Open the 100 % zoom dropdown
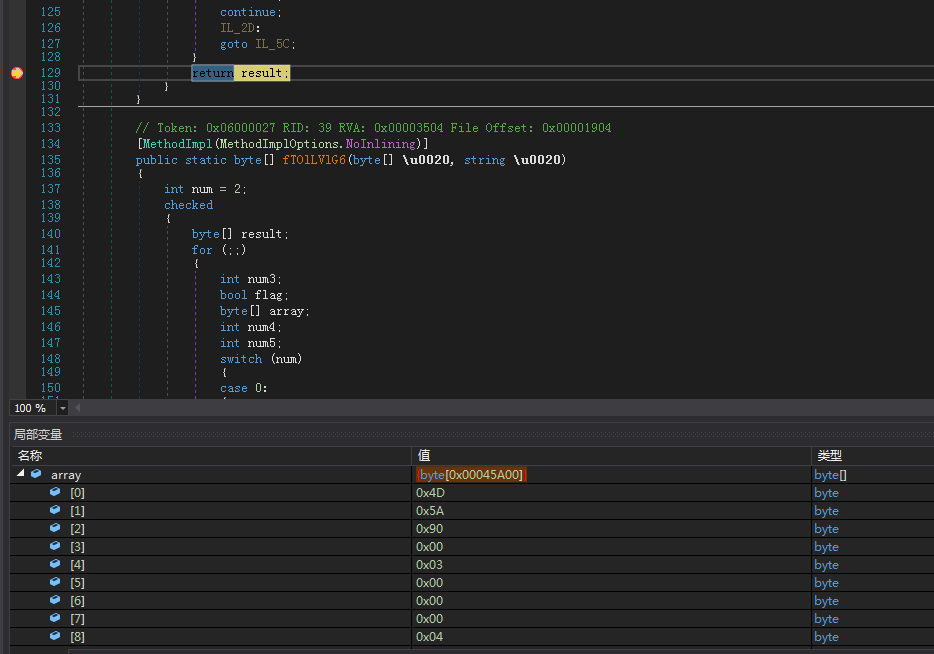Screen dimensions: 934x654 [x=63, y=408]
